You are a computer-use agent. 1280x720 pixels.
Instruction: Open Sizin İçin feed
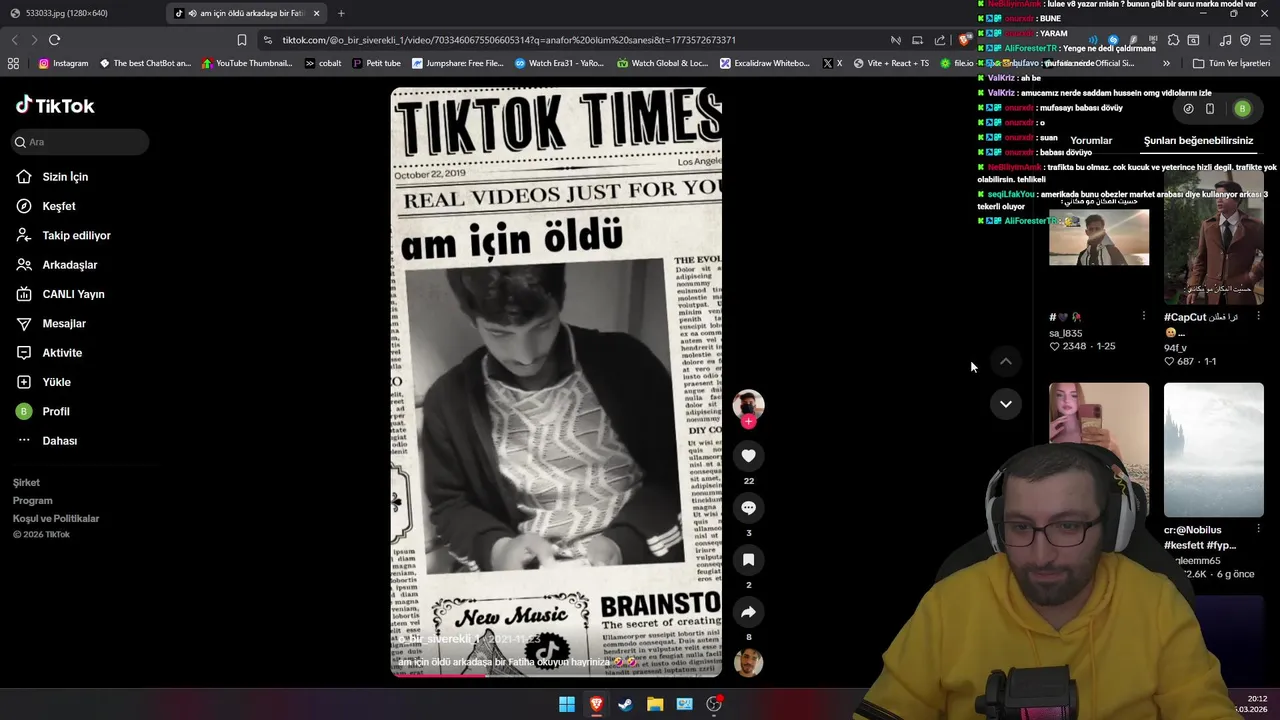[x=65, y=177]
